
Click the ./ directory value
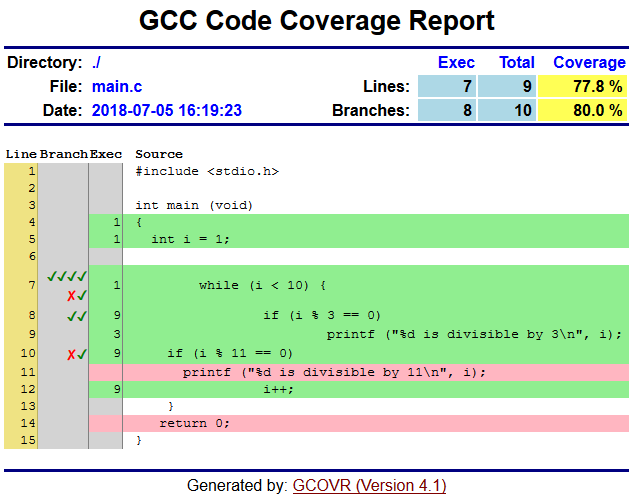[97, 62]
